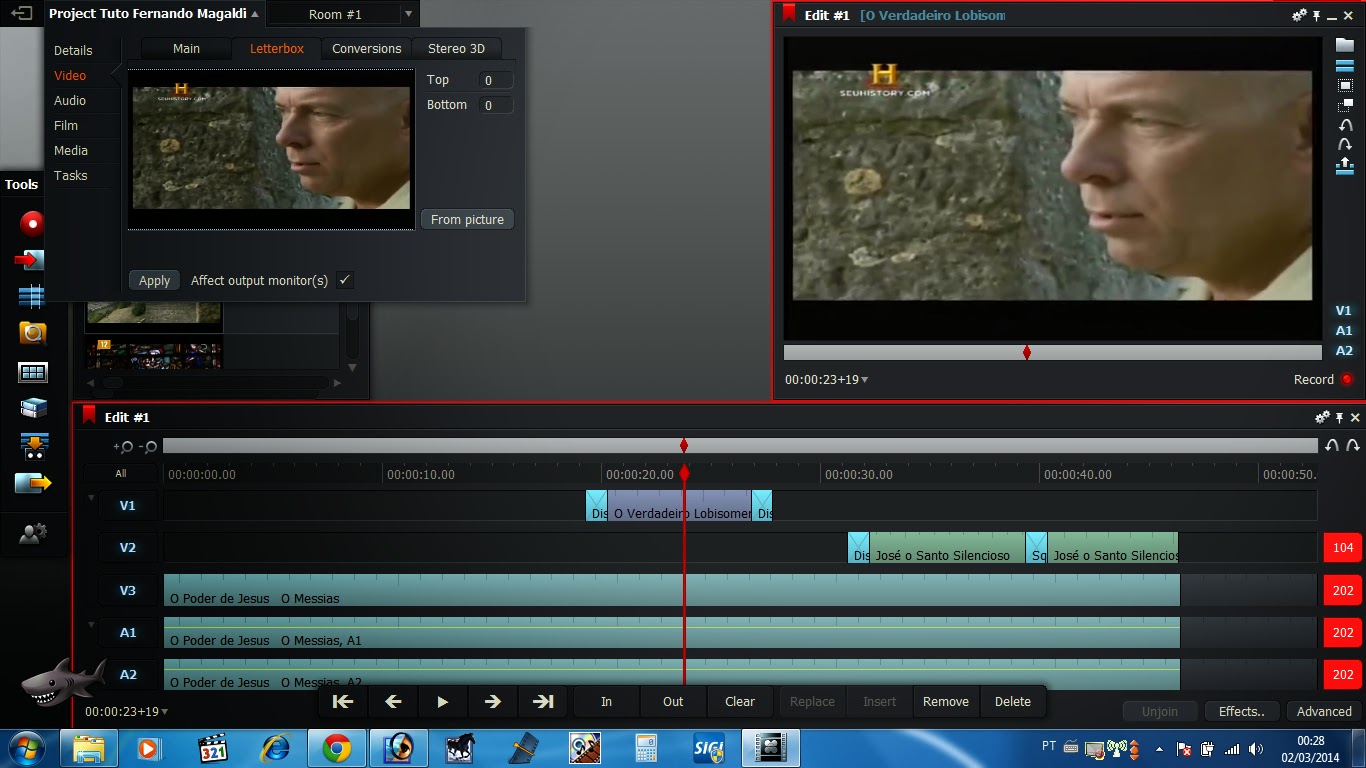Click the folder icon beside viewer
Image resolution: width=1366 pixels, height=768 pixels.
(x=1345, y=45)
